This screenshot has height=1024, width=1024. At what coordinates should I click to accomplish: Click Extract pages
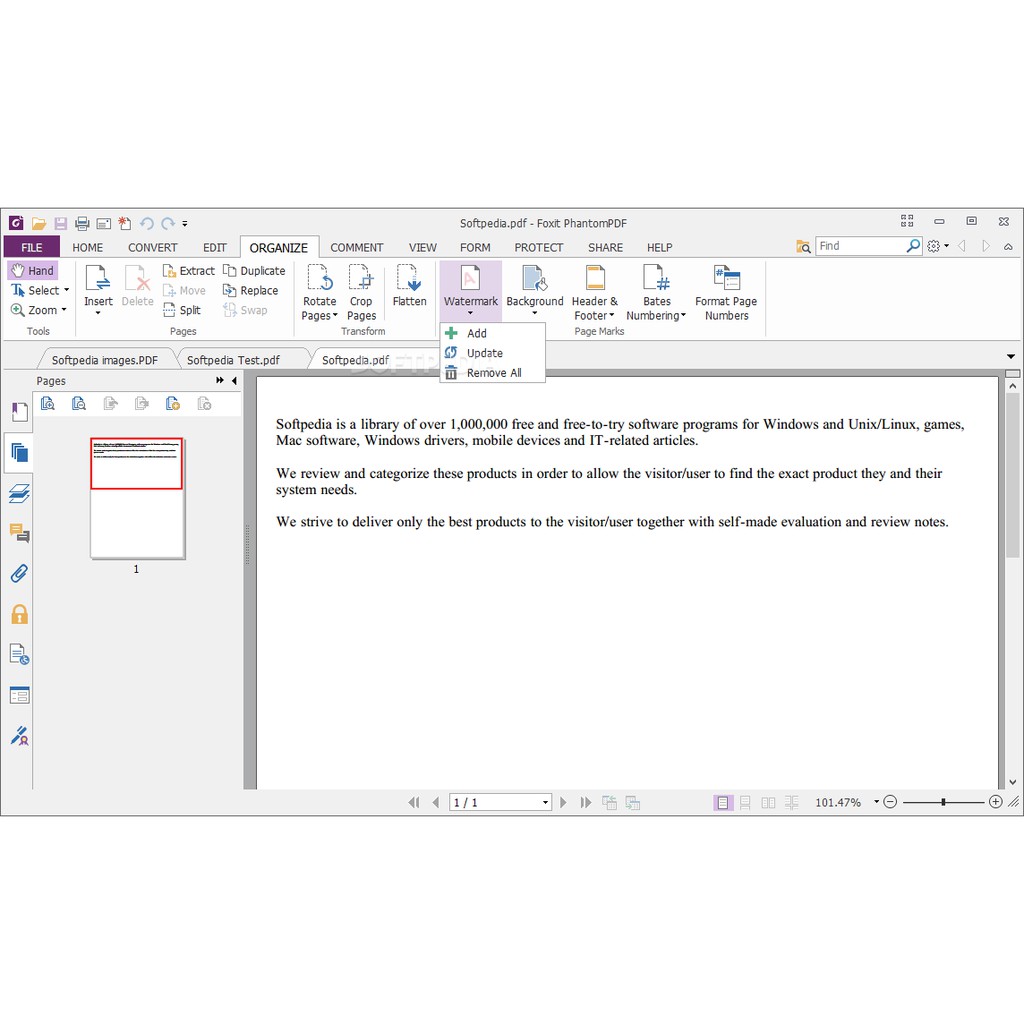(188, 270)
